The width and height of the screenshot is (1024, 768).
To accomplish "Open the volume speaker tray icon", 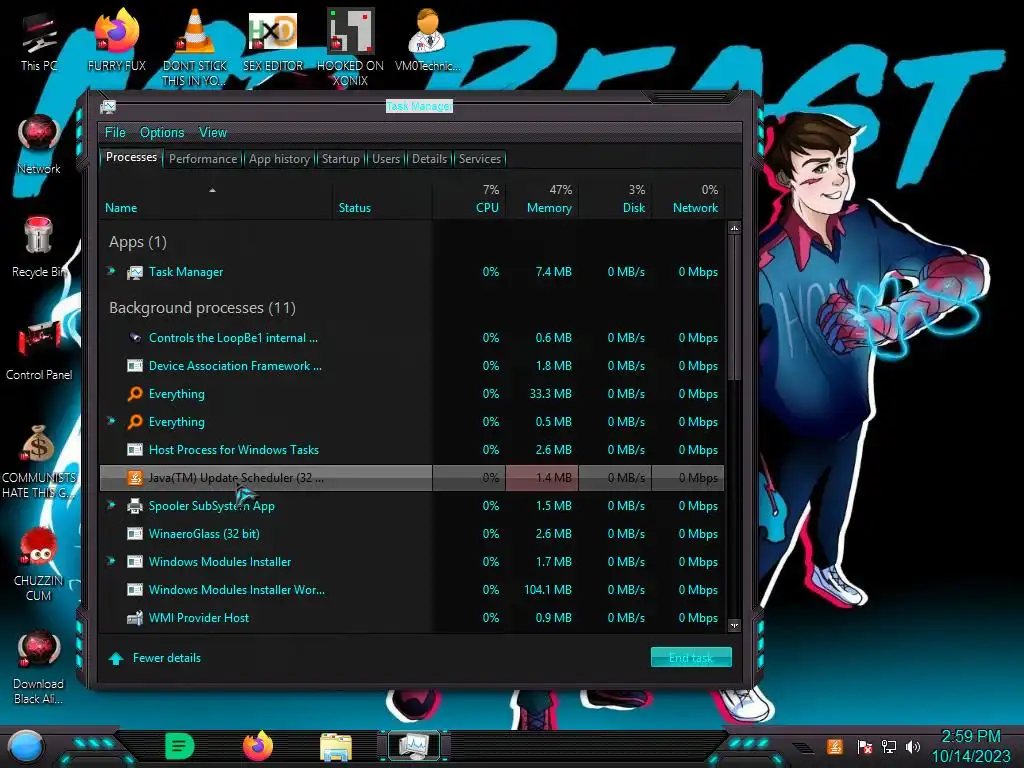I will coord(913,746).
